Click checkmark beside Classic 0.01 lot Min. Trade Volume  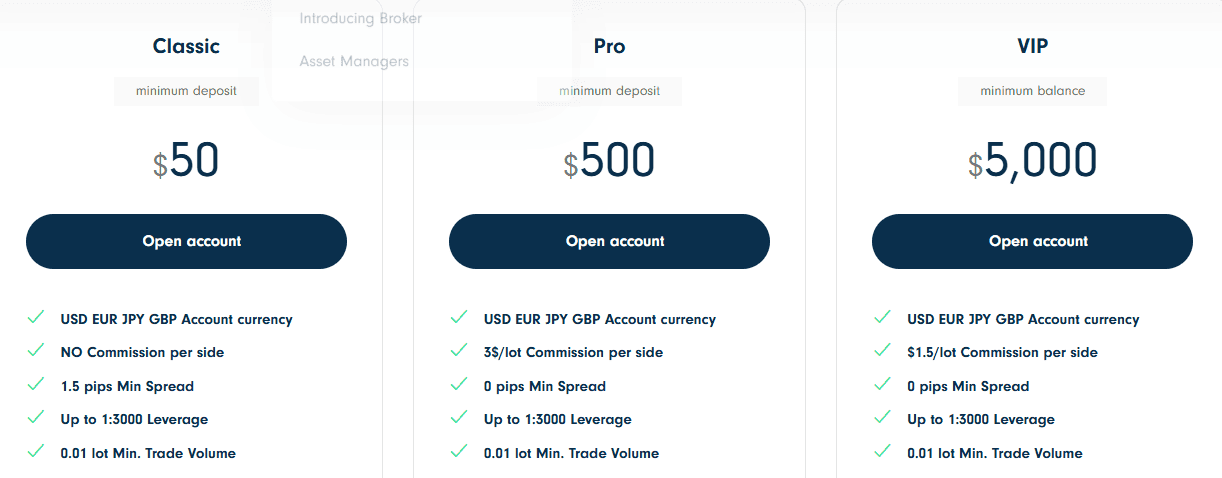[x=36, y=452]
